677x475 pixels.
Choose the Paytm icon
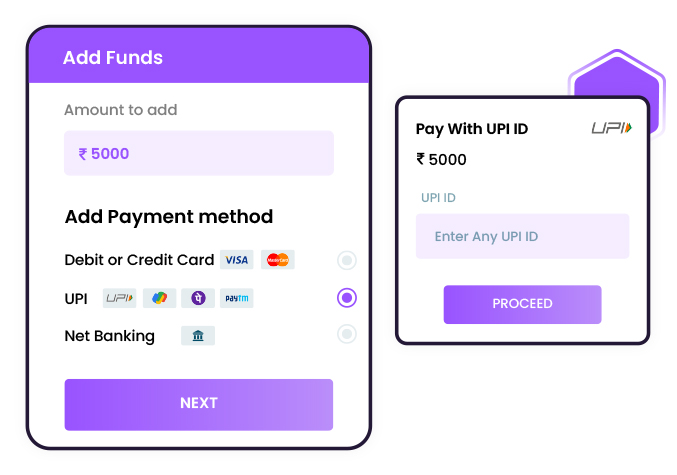(237, 298)
